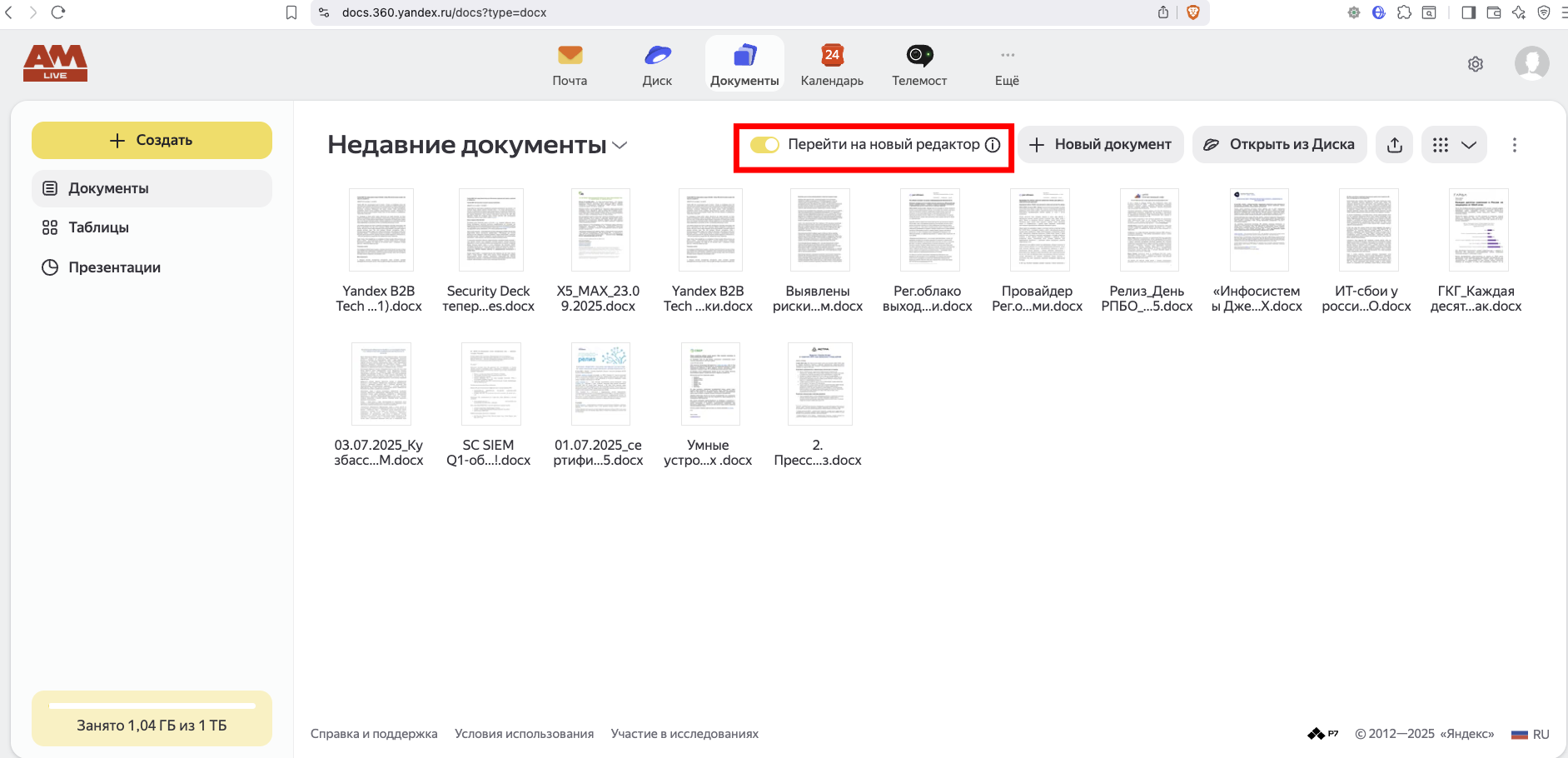Viewport: 1568px width, 758px height.
Task: Click Открыть из Диска button
Action: click(x=1280, y=145)
